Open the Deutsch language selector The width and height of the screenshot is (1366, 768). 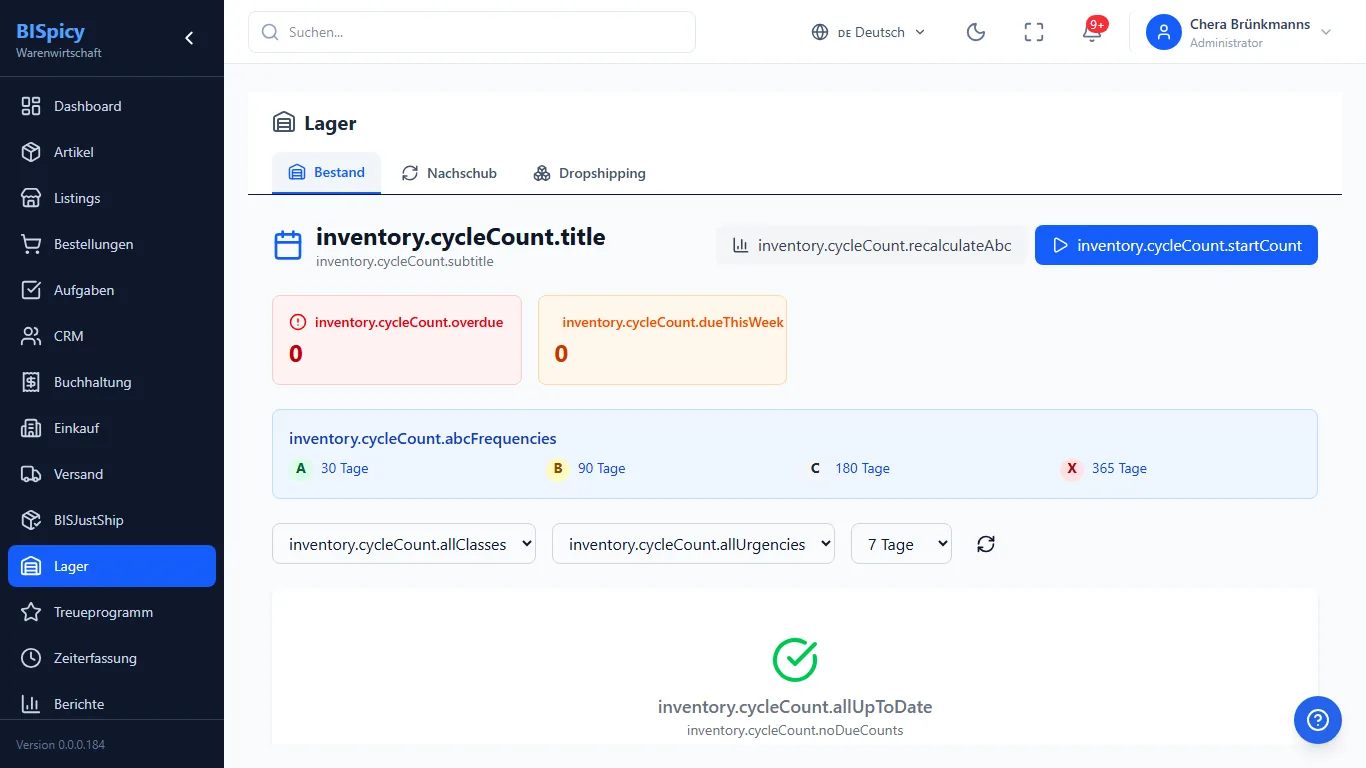click(x=869, y=32)
